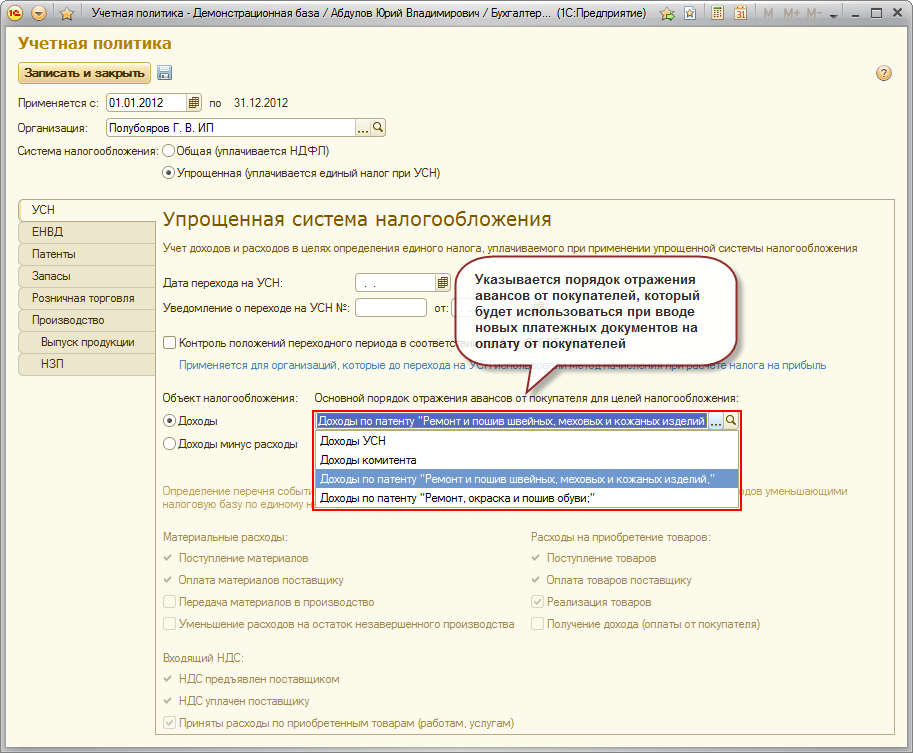Screen dimensions: 913x753
Task: Click the star favorites icon in title bar
Action: [x=67, y=14]
